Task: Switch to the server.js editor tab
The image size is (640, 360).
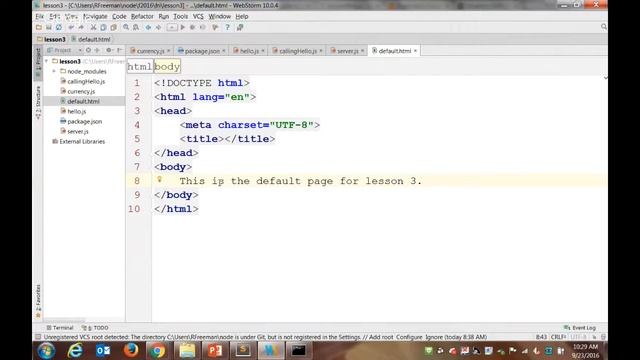Action: [347, 51]
